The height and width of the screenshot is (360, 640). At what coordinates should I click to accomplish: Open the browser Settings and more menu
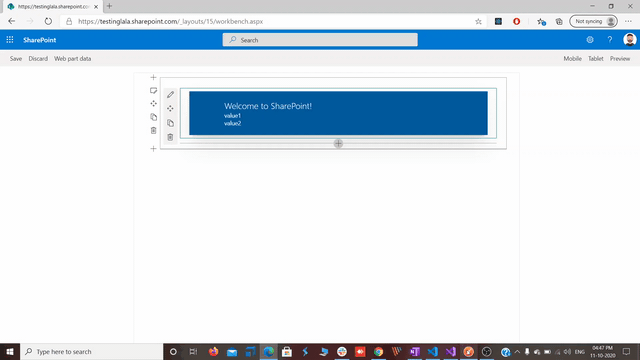[628, 21]
